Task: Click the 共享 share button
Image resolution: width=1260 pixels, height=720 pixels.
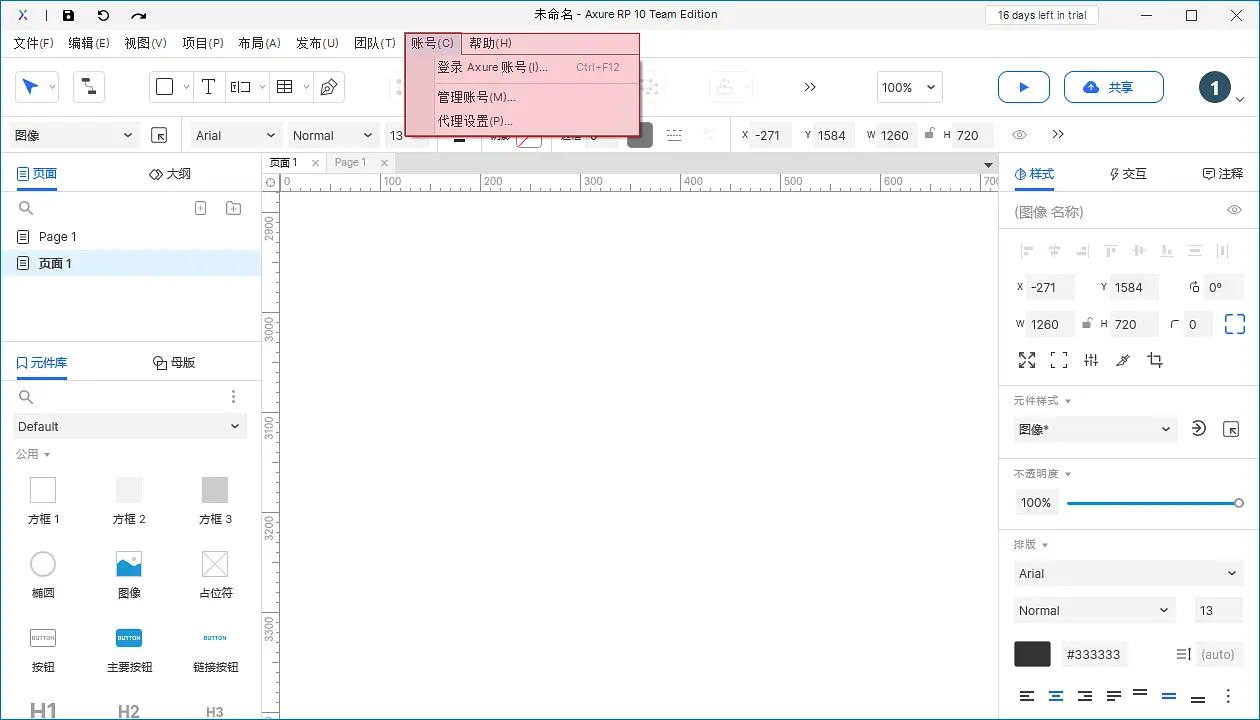Action: [1113, 87]
